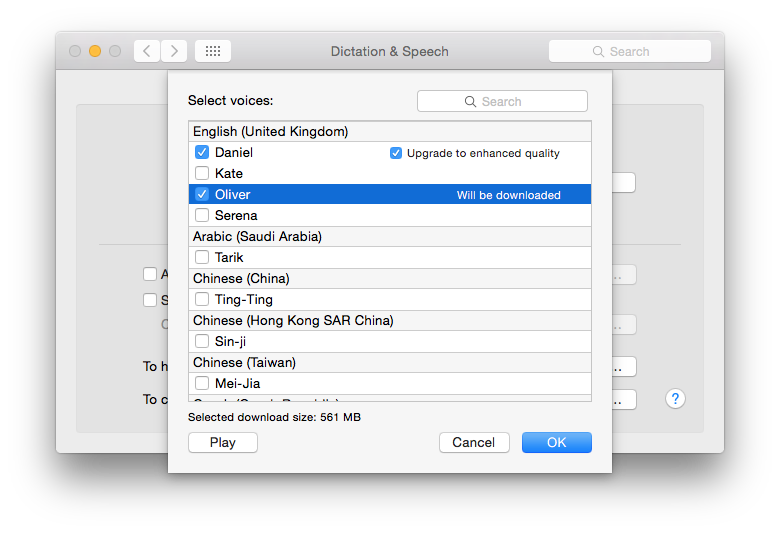Click the Arabic (Saudi Arabia) group header
The width and height of the screenshot is (780, 533).
[x=390, y=236]
